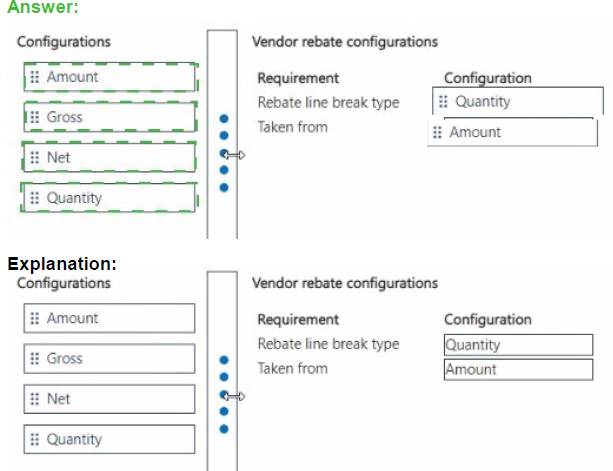Click Net drag handle in Answer Configurations list

coord(34,158)
